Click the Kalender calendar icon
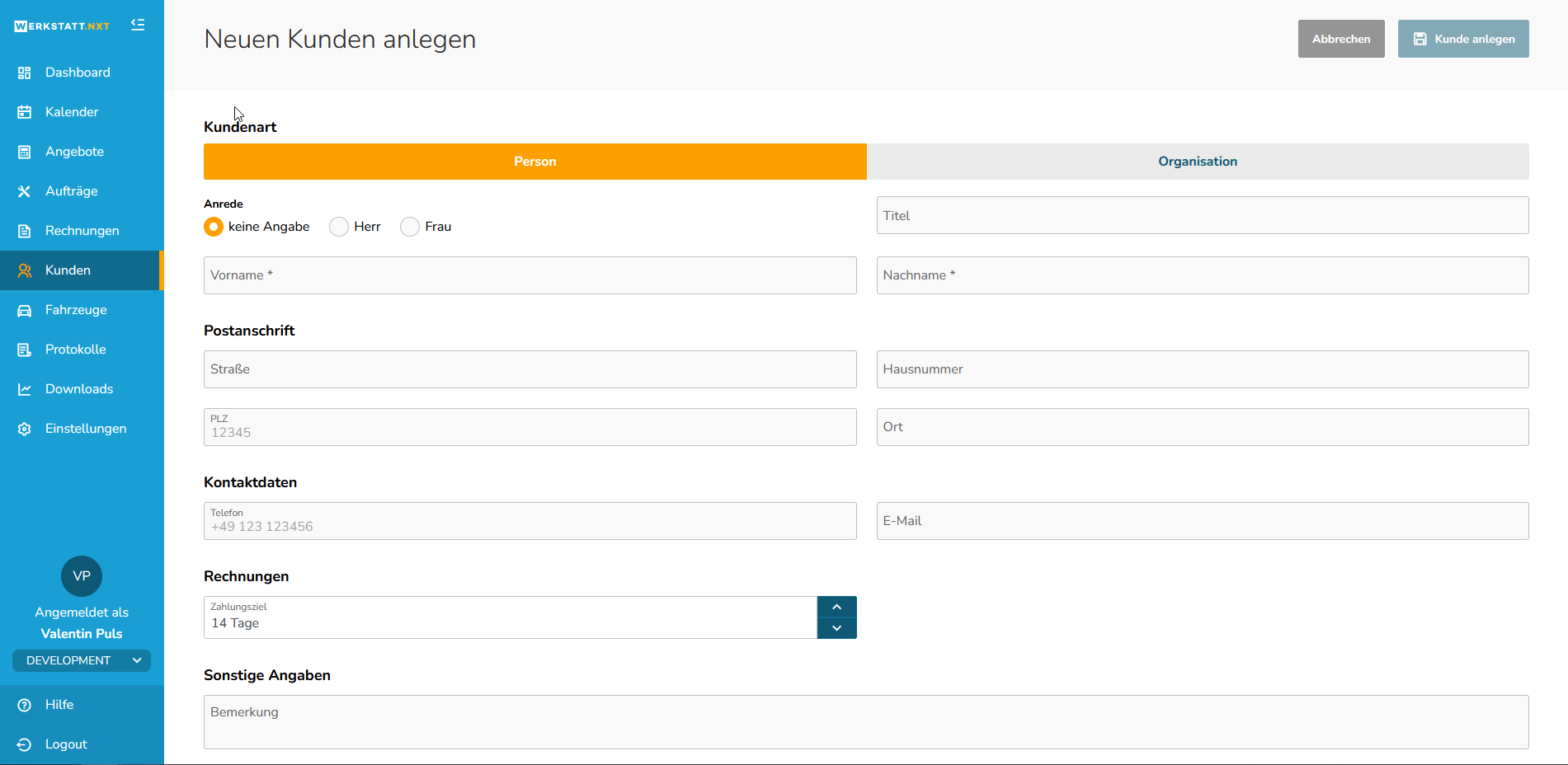This screenshot has height=765, width=1568. pos(25,112)
